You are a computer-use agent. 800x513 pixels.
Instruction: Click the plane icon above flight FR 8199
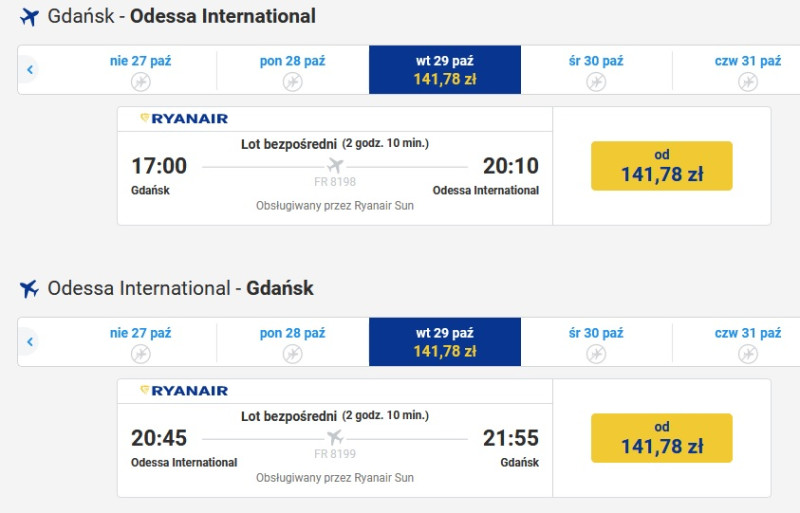[335, 437]
